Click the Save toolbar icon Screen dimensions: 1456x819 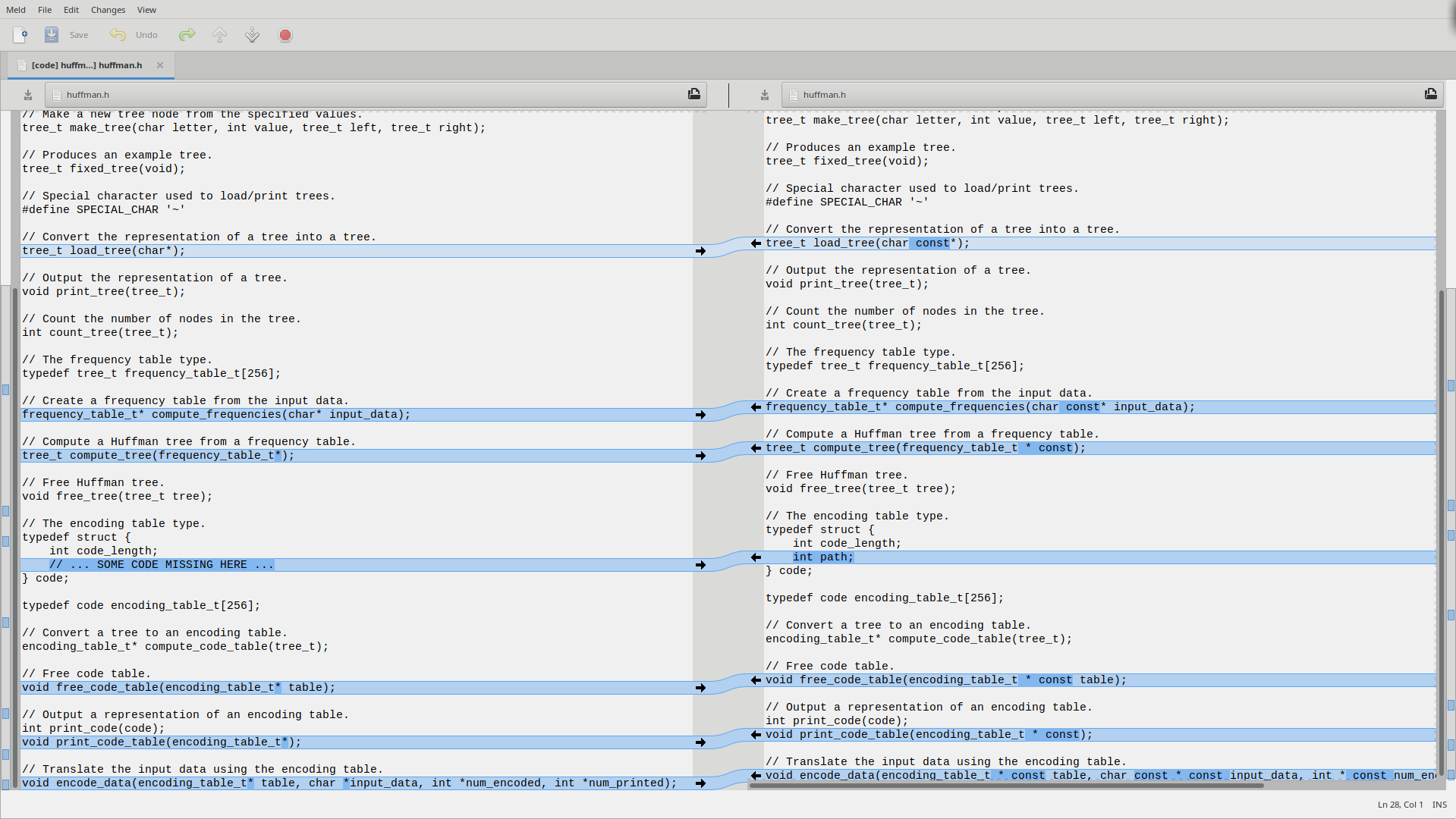pyautogui.click(x=52, y=35)
